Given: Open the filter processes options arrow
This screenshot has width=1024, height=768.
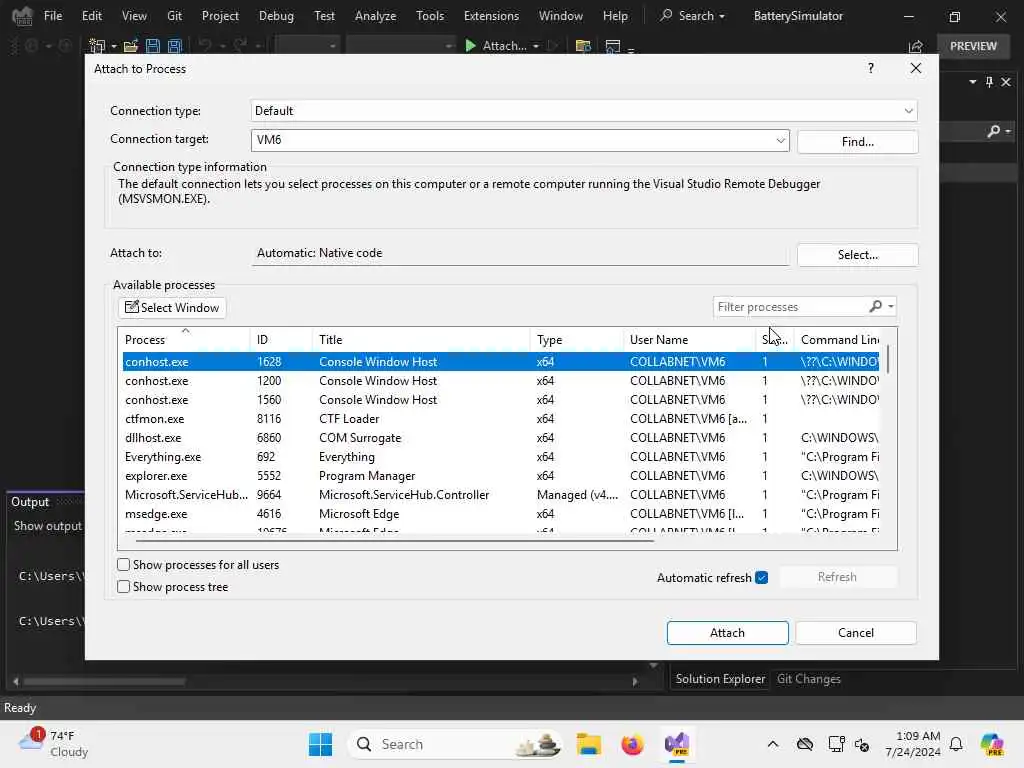Looking at the screenshot, I should pyautogui.click(x=891, y=306).
